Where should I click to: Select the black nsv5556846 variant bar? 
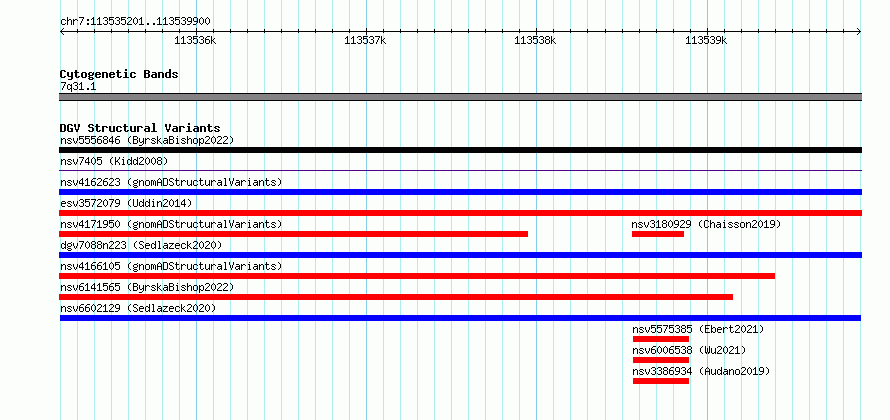coord(460,150)
